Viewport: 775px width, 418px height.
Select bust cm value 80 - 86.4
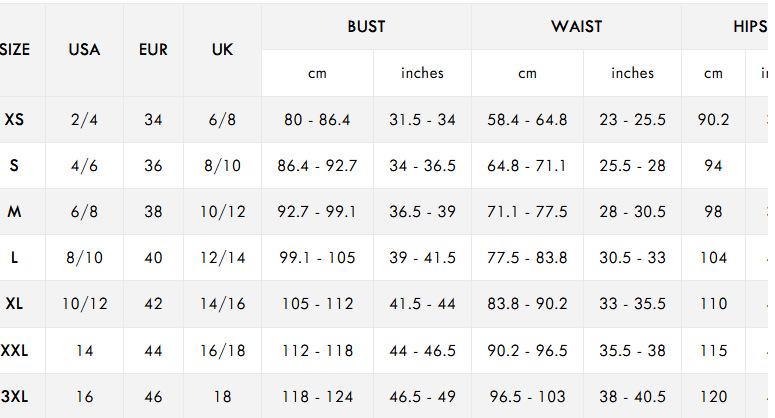[317, 120]
